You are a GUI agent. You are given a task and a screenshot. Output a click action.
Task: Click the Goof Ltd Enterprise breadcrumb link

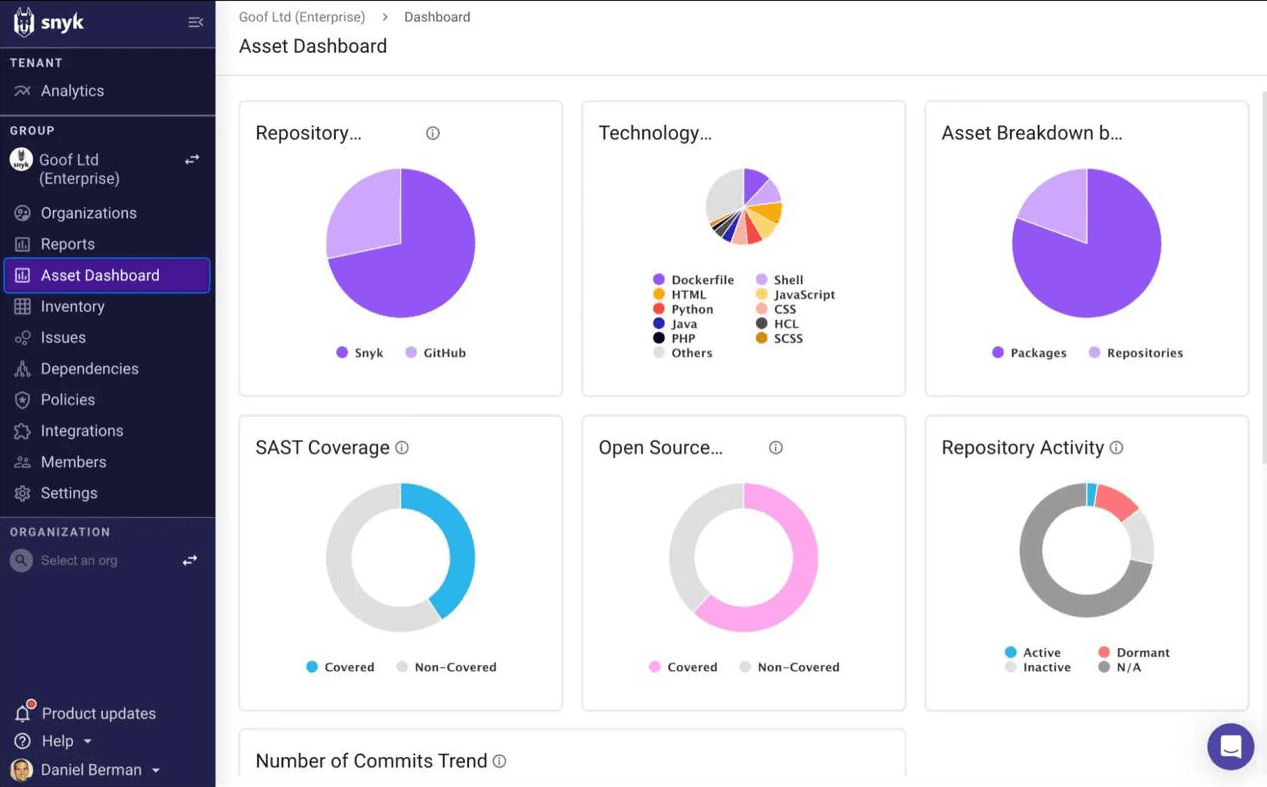302,17
